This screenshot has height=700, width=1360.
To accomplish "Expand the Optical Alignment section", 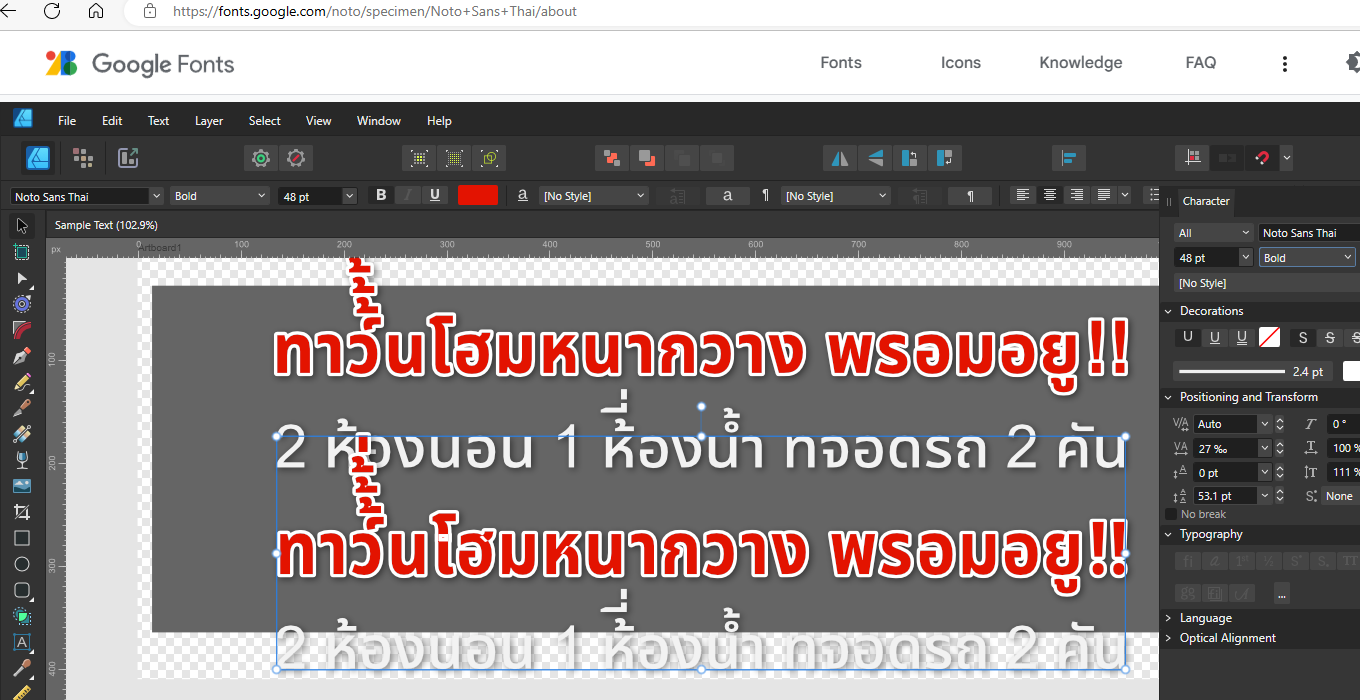I will [1168, 638].
